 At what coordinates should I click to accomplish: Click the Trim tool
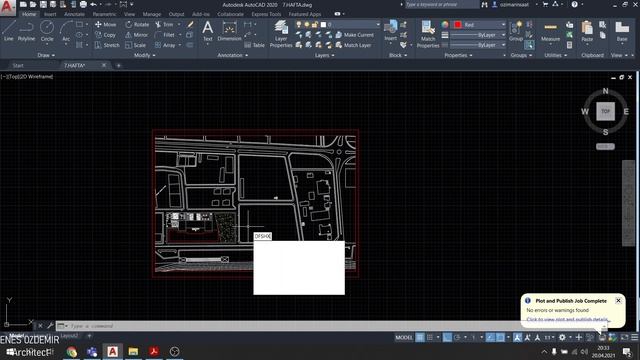coord(164,24)
